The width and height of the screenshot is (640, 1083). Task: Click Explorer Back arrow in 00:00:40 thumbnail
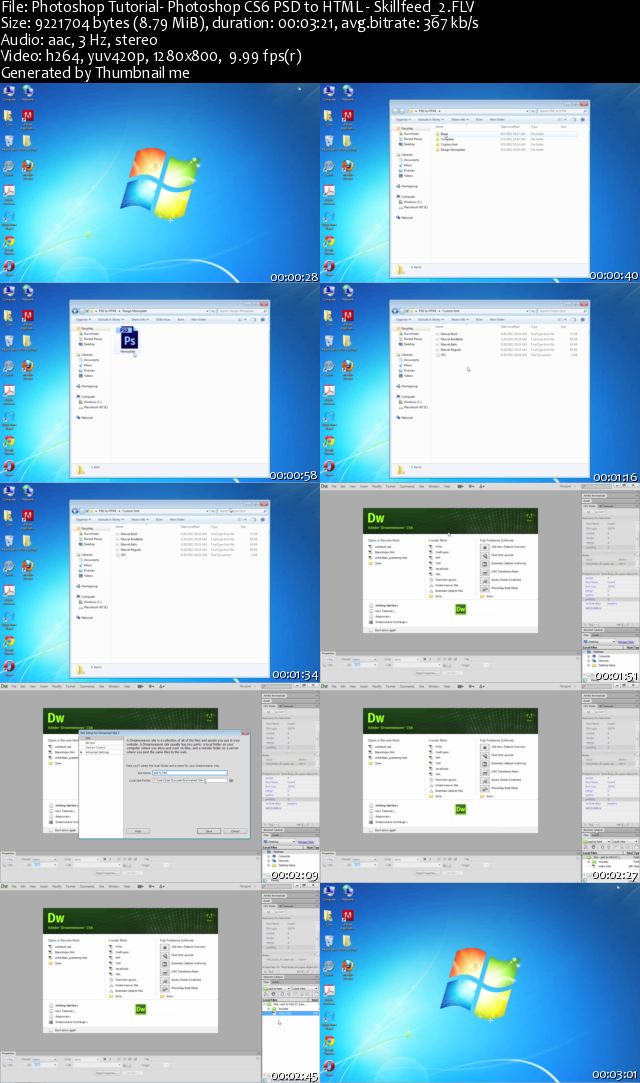click(x=396, y=111)
